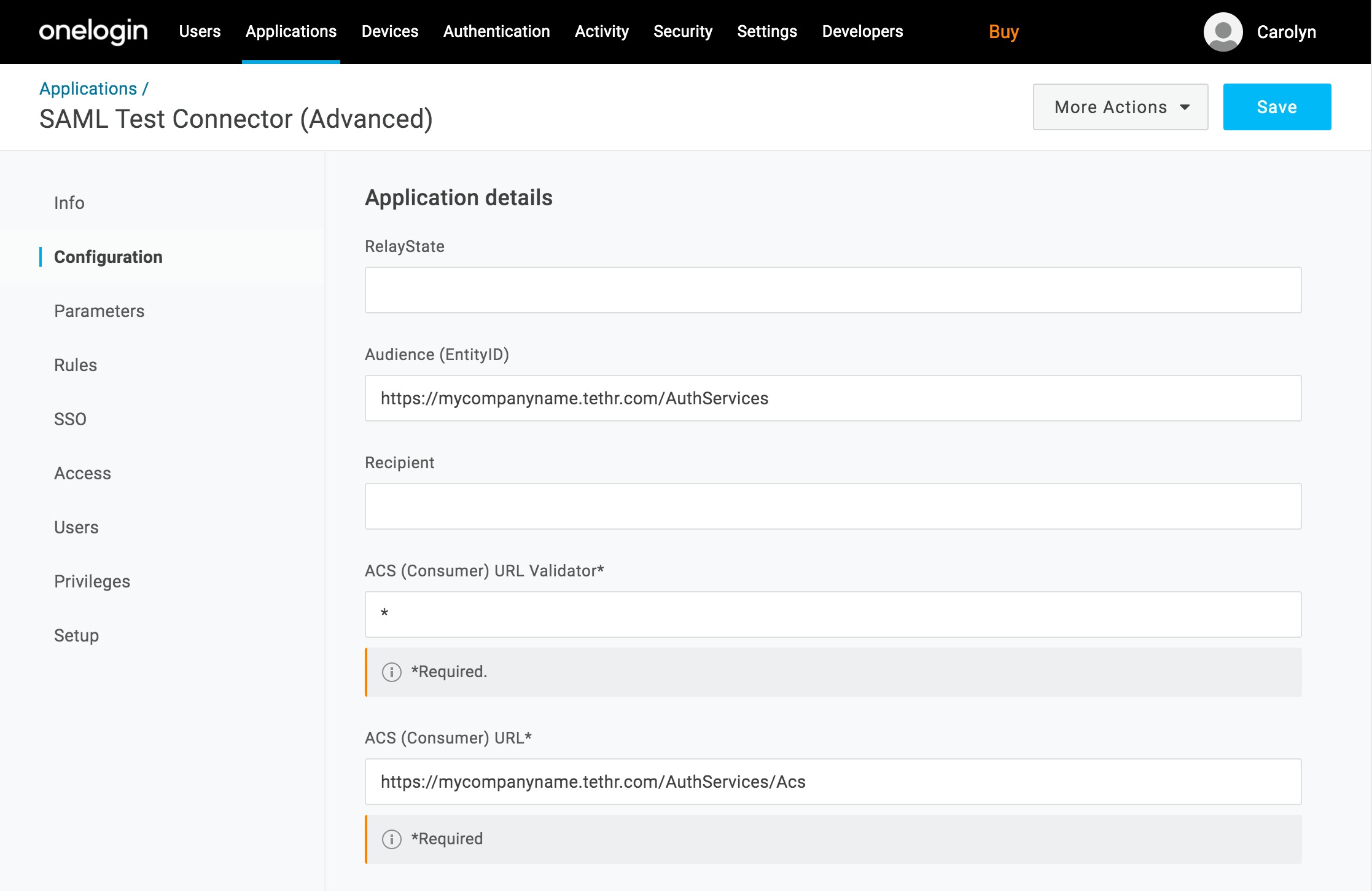Open the Privileges section
The width and height of the screenshot is (1372, 891).
[x=92, y=581]
